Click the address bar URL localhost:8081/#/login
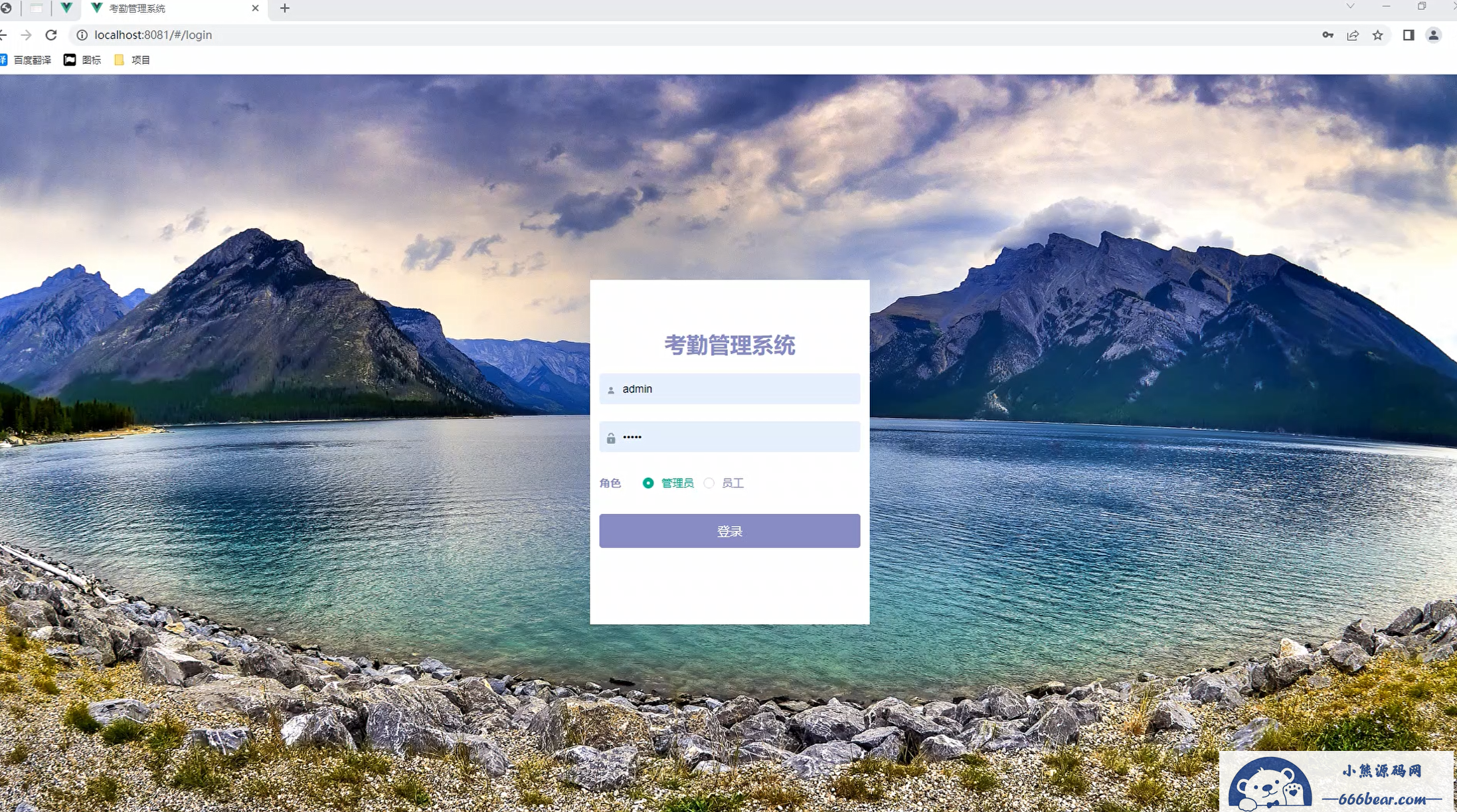Screen dimensions: 1457x812 pos(153,35)
